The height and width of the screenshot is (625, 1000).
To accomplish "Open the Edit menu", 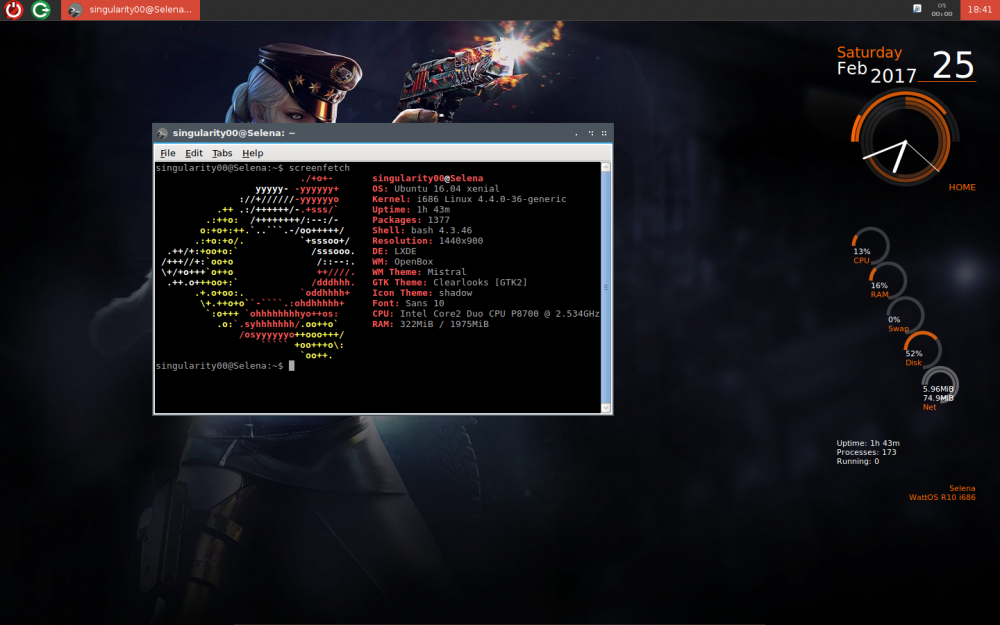I will tap(194, 153).
